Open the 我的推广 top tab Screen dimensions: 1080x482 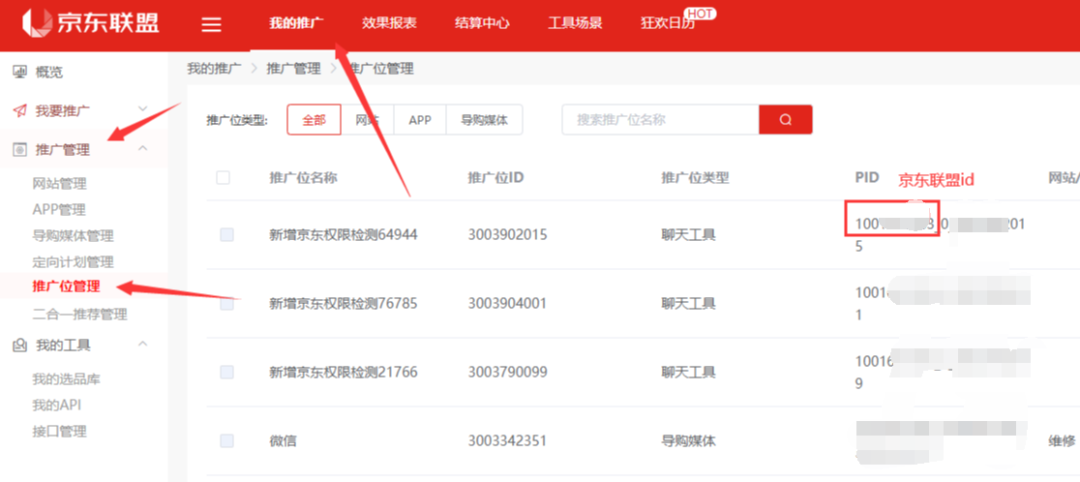[x=297, y=23]
